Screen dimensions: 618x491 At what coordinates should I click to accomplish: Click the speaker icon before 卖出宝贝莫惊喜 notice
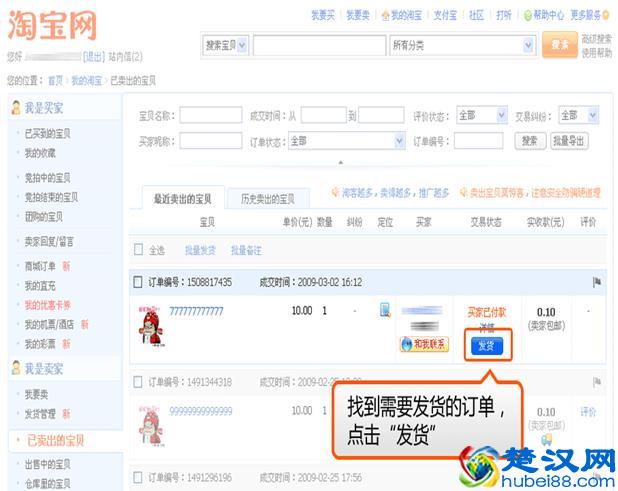463,192
